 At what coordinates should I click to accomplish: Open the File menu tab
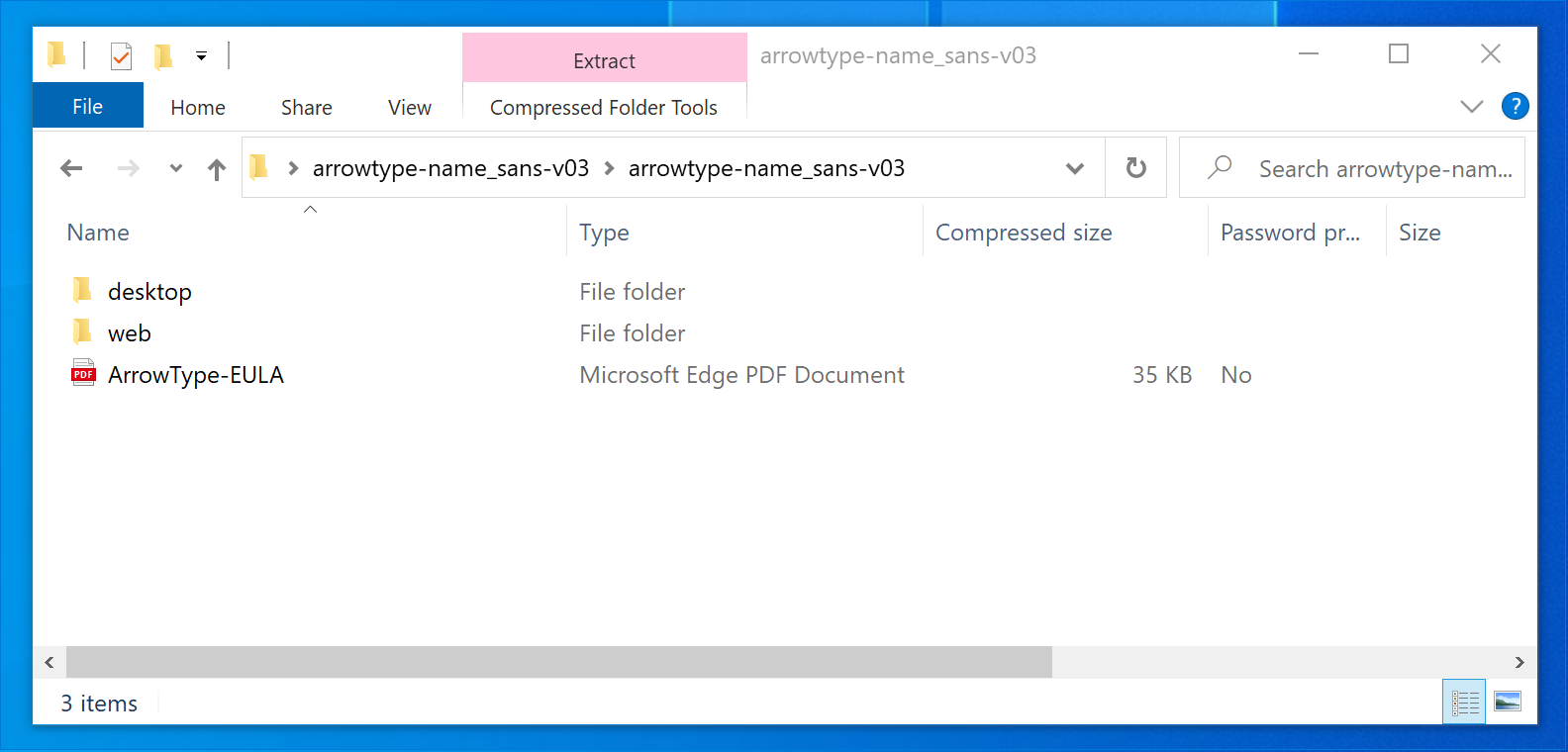(x=88, y=106)
